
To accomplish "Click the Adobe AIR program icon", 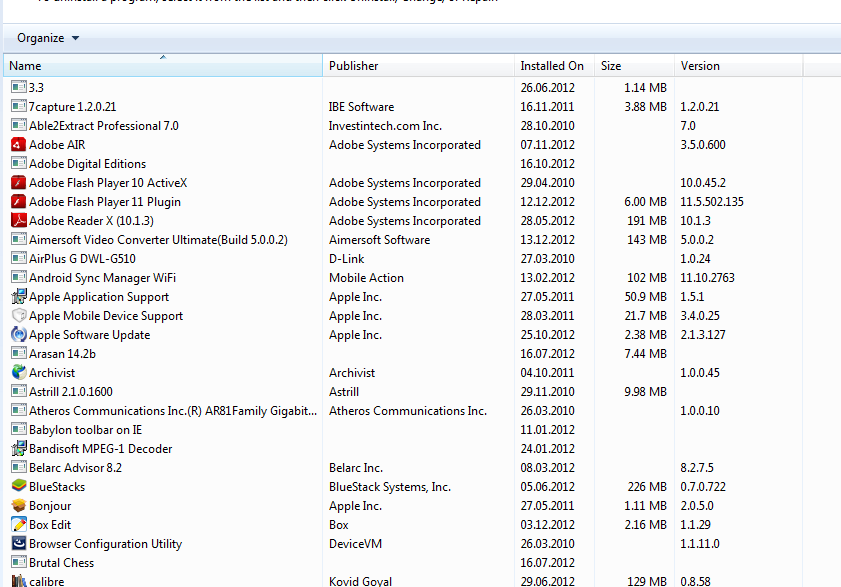I will coord(19,145).
